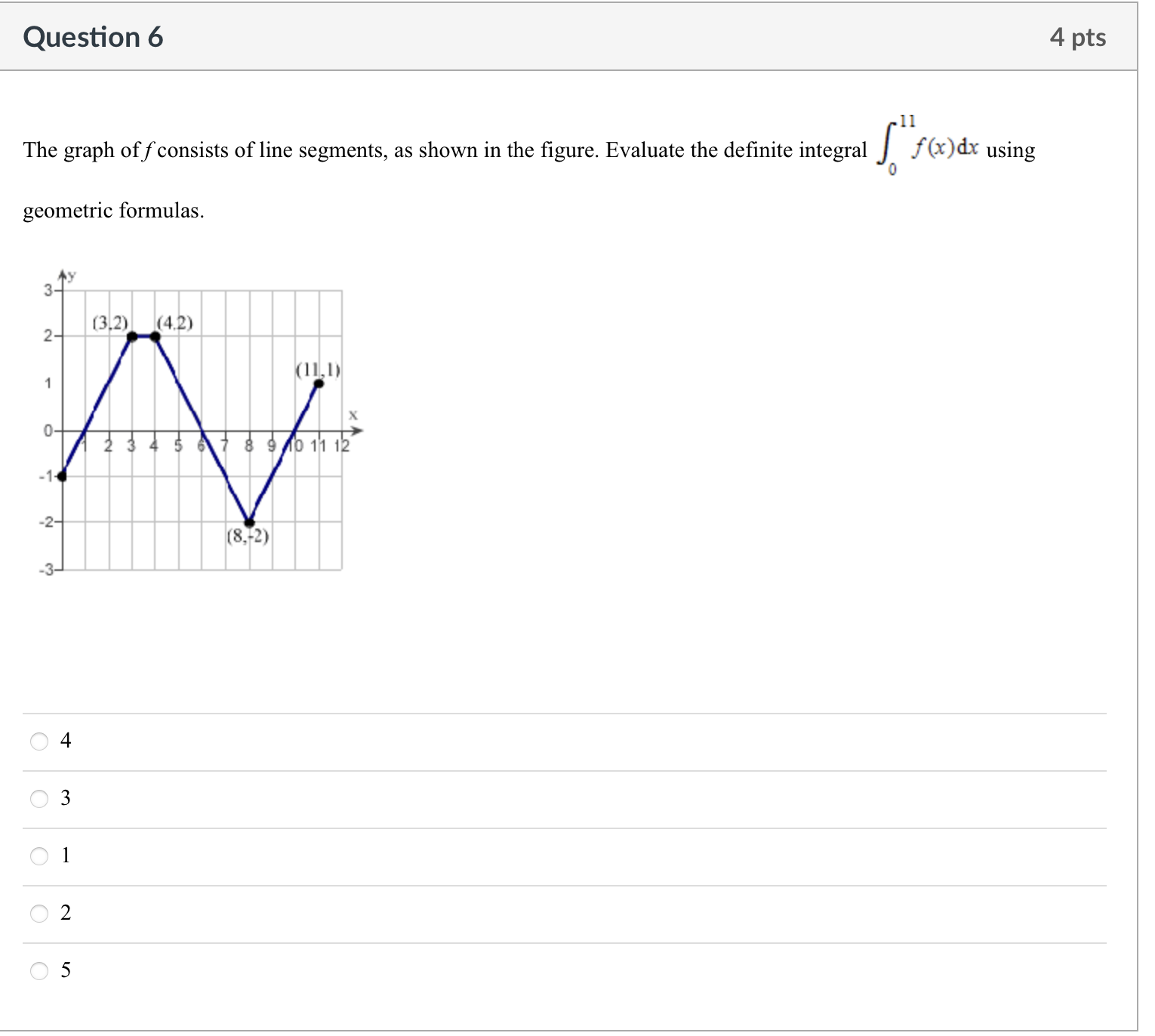Choose answer option 2

pos(39,913)
